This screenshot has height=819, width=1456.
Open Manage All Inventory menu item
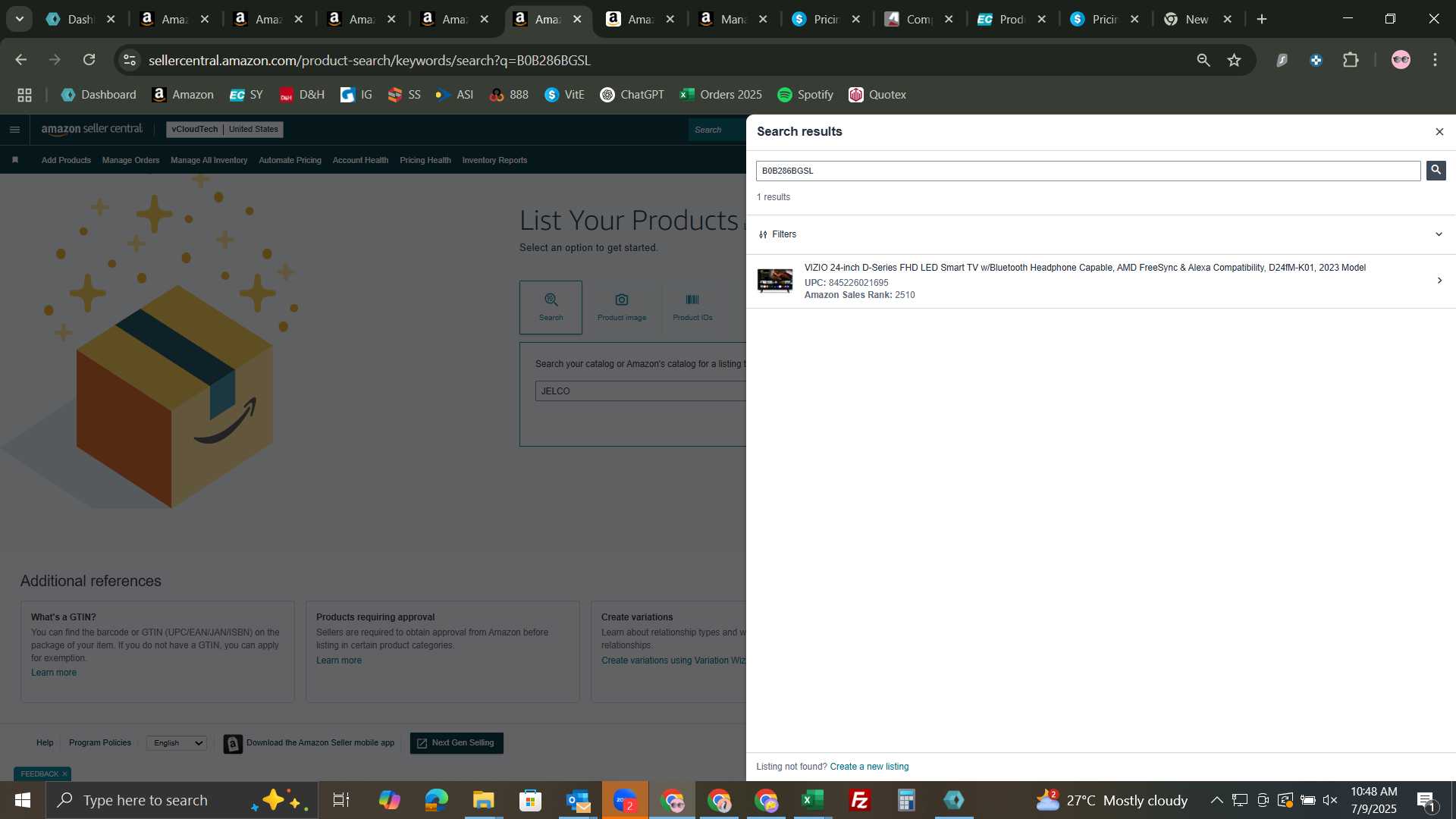(209, 160)
